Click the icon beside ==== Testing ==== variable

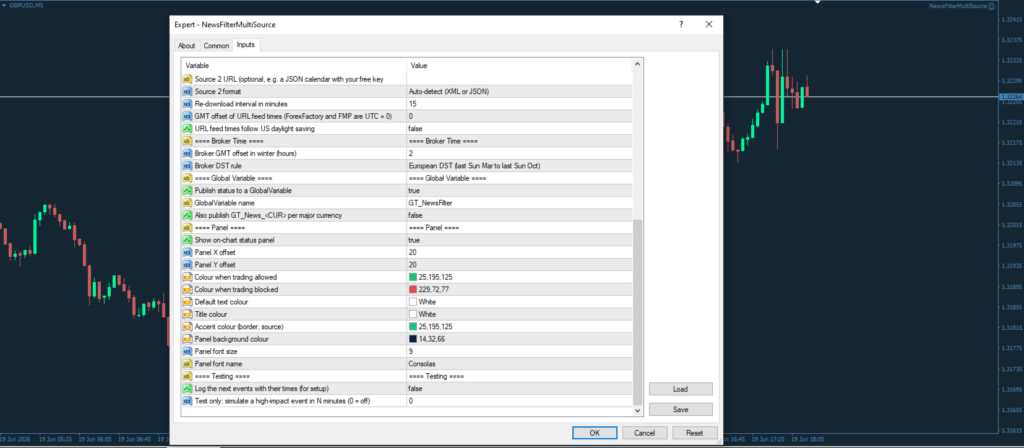point(187,376)
